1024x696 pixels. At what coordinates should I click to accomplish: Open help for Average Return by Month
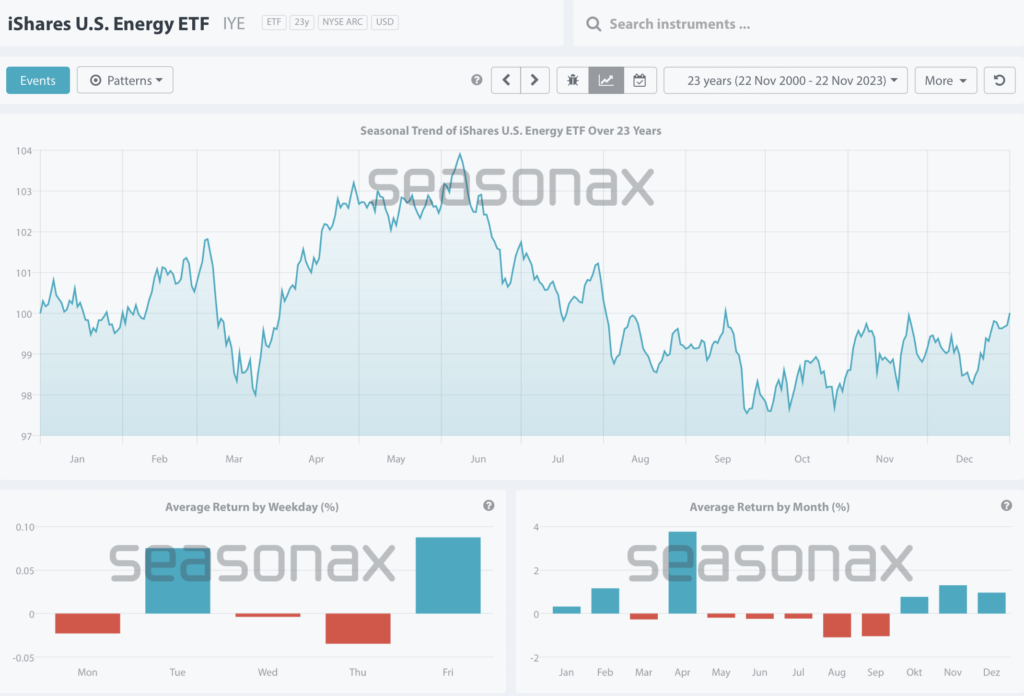click(x=1006, y=506)
